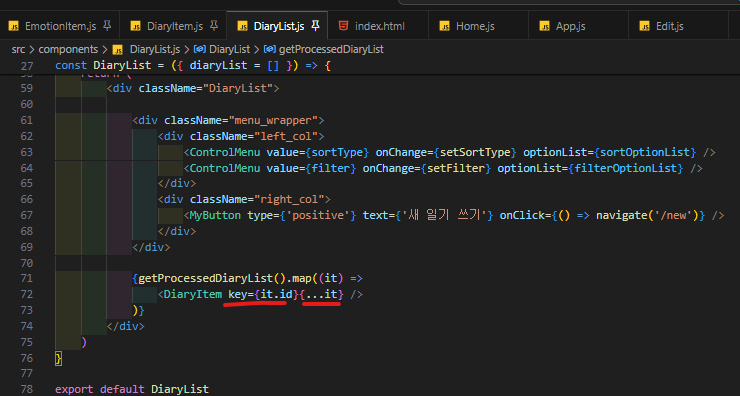This screenshot has height=396, width=740.
Task: Click the '/new' route string
Action: 673,215
